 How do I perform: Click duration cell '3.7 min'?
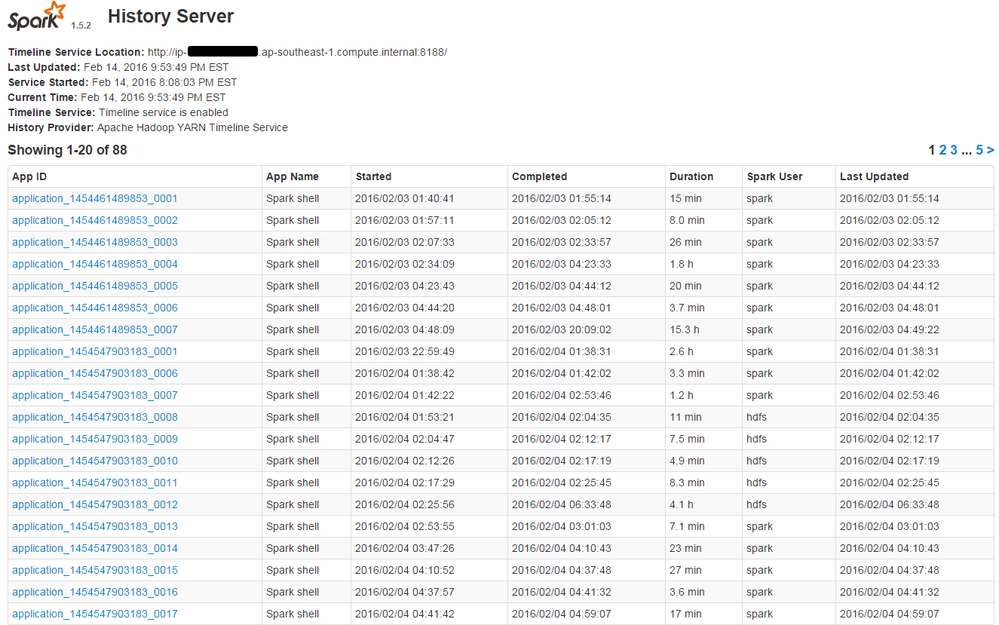pyautogui.click(x=687, y=308)
